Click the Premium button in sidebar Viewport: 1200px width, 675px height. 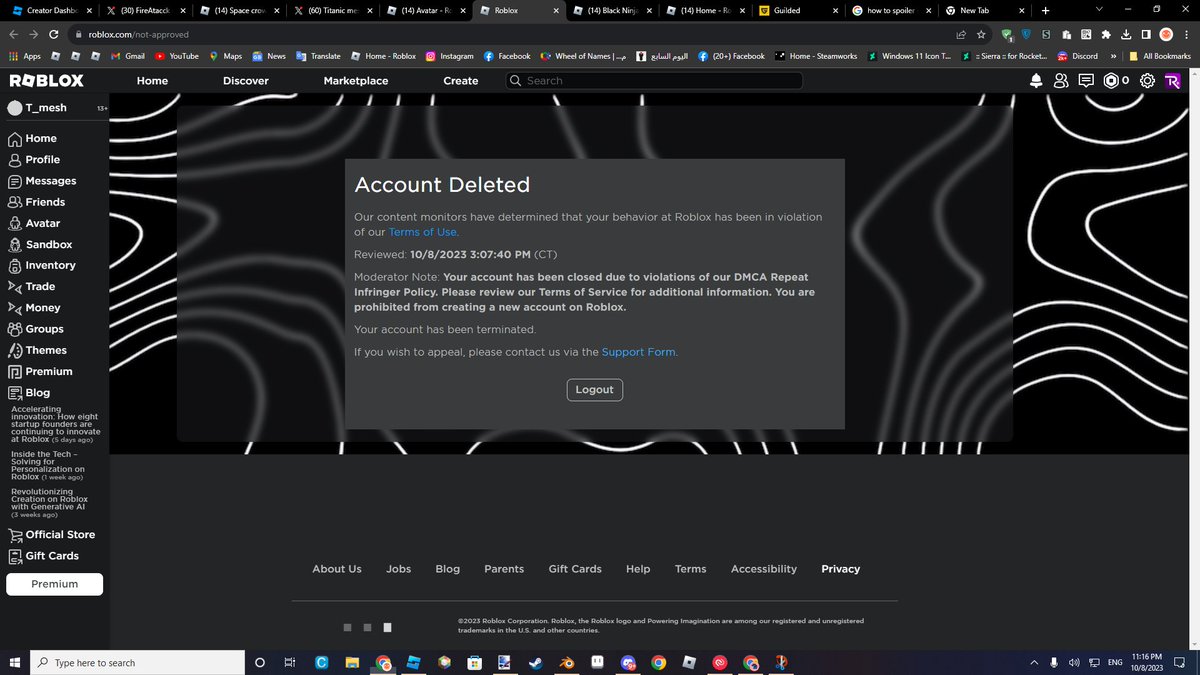(55, 584)
